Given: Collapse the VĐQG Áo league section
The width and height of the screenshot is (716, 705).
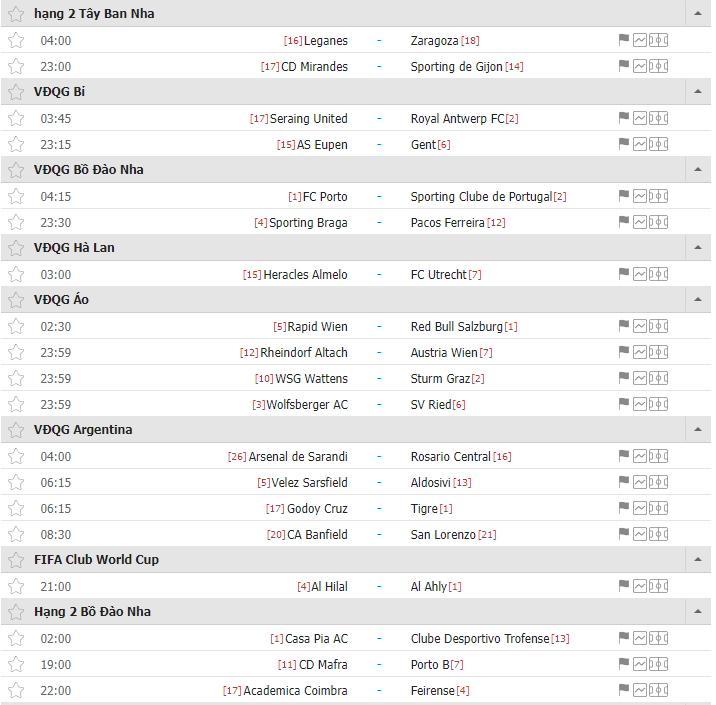Looking at the screenshot, I should [x=697, y=300].
